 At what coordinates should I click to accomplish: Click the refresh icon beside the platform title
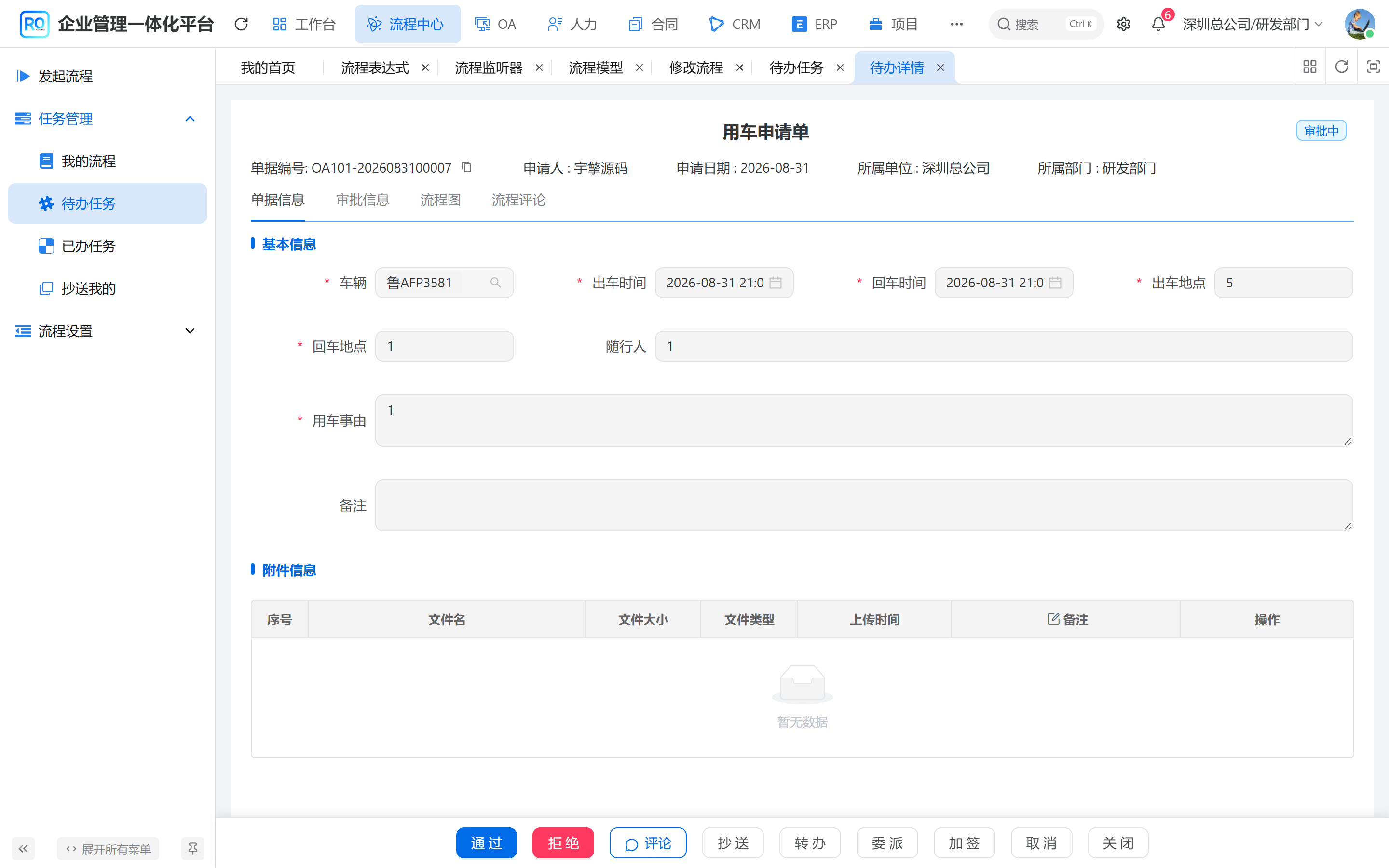(241, 24)
